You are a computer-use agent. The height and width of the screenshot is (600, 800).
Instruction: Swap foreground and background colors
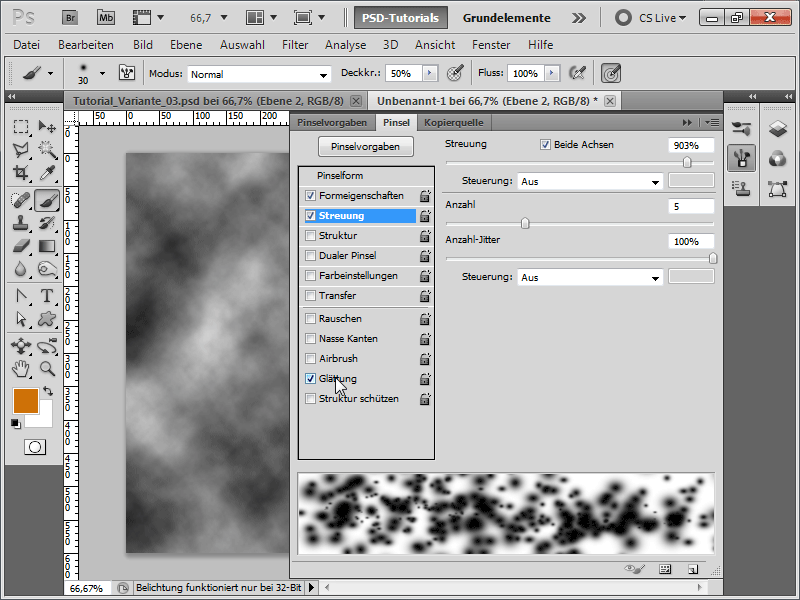pyautogui.click(x=48, y=391)
